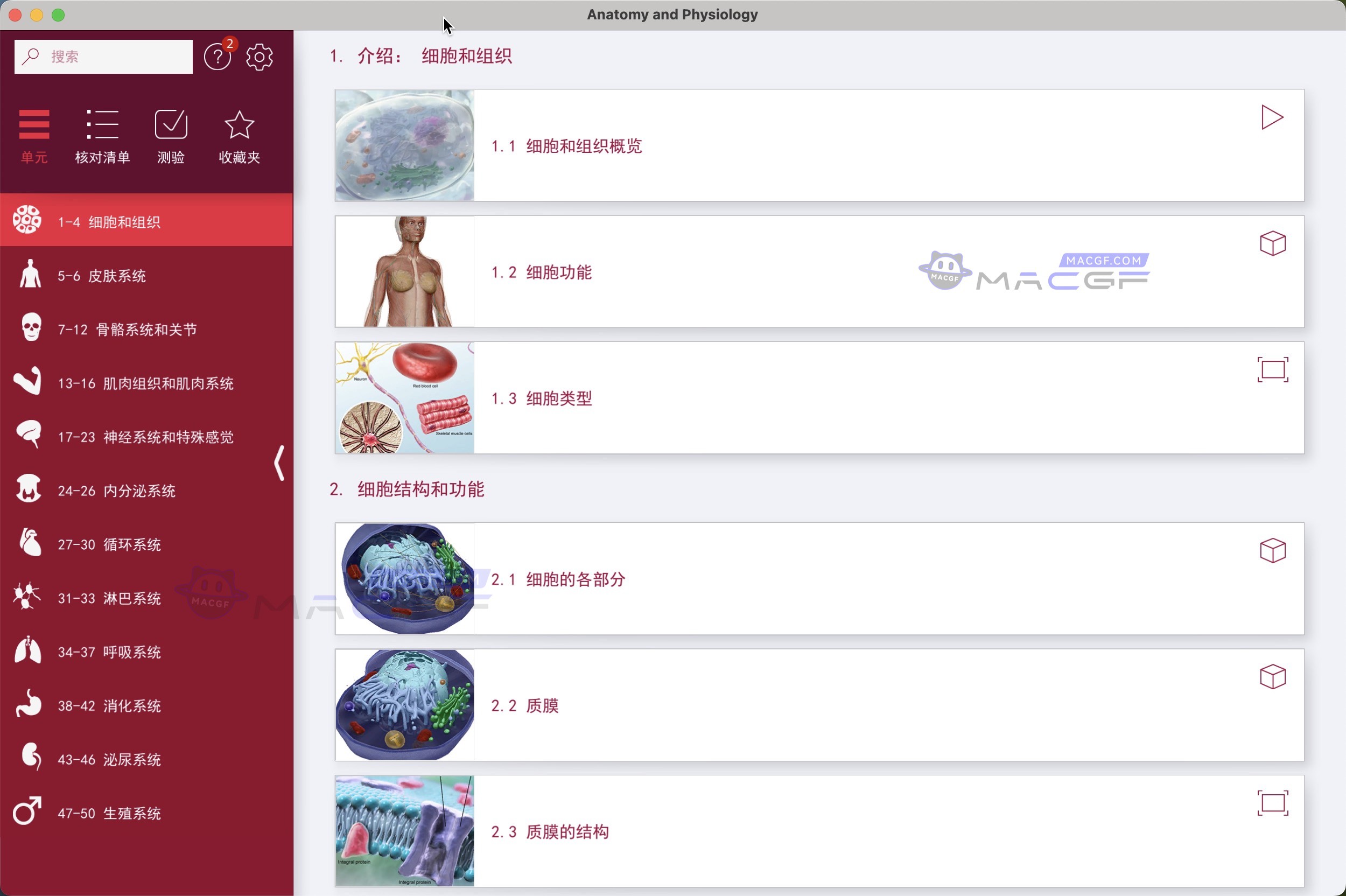Select the lungs icon for 呼吸系统

(28, 650)
